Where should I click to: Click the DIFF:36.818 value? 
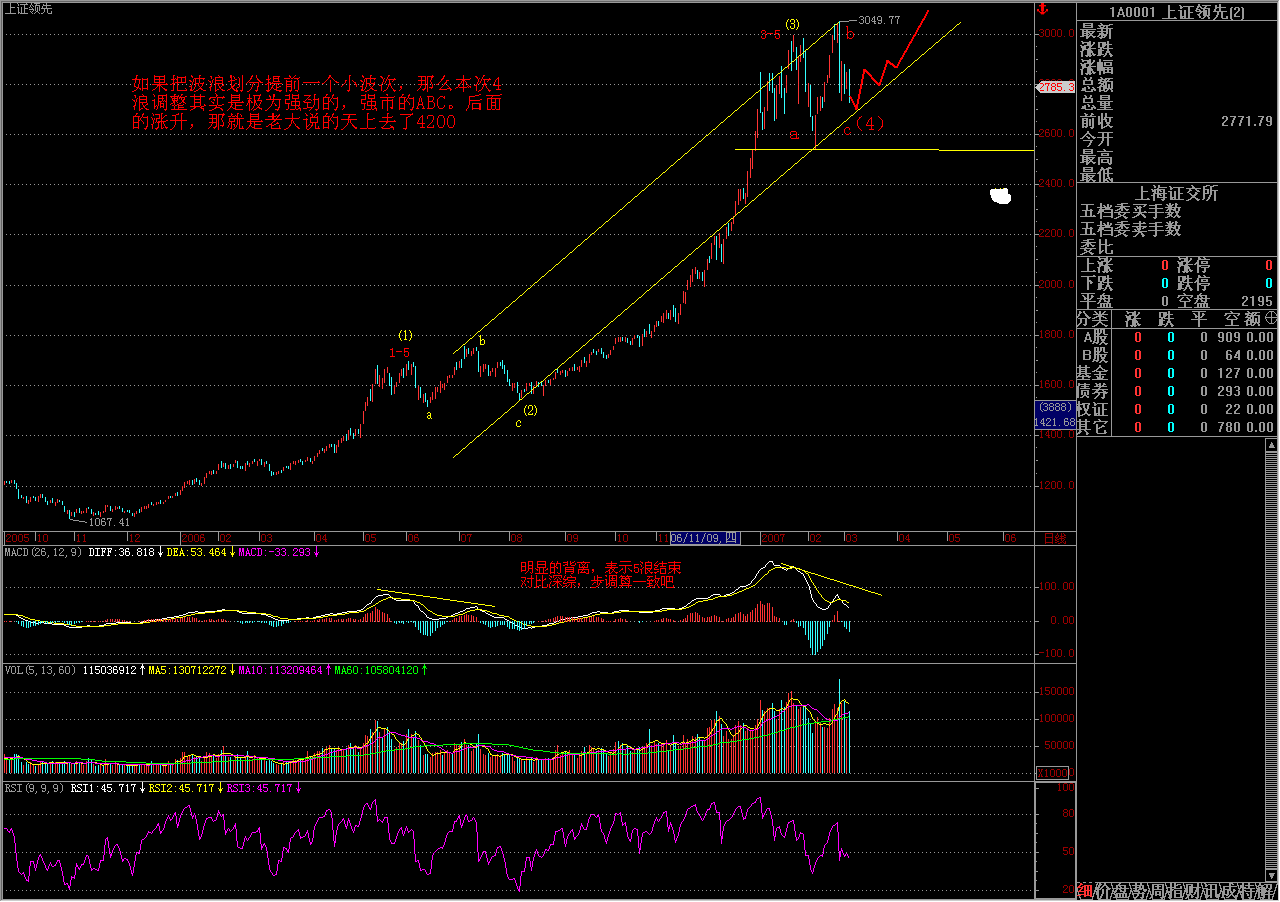[121, 552]
